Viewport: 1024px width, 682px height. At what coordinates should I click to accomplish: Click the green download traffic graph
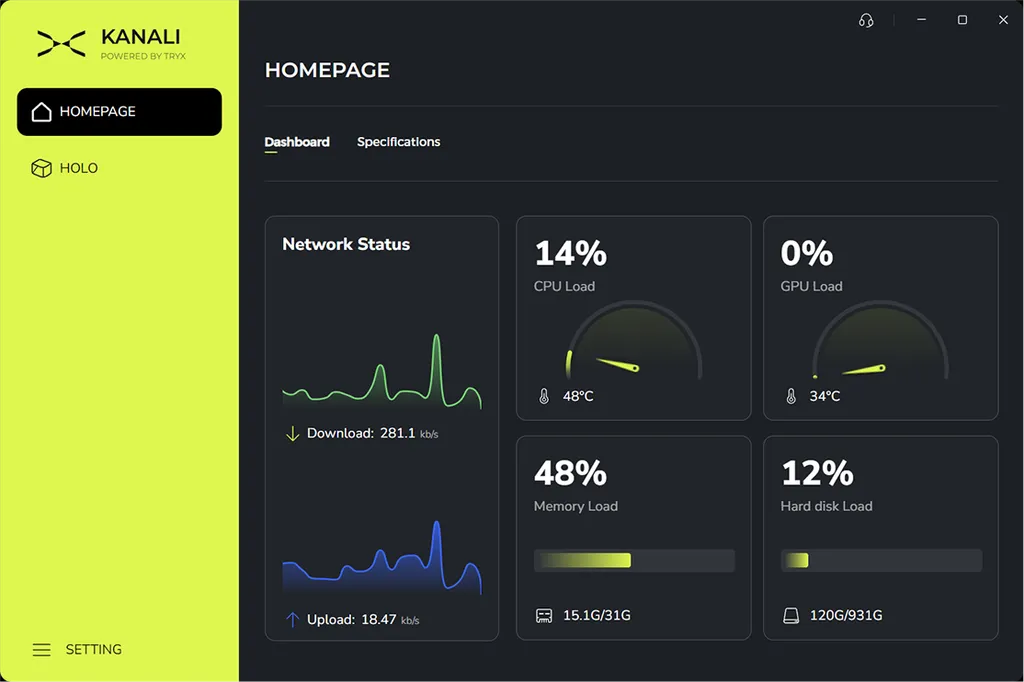[x=382, y=372]
